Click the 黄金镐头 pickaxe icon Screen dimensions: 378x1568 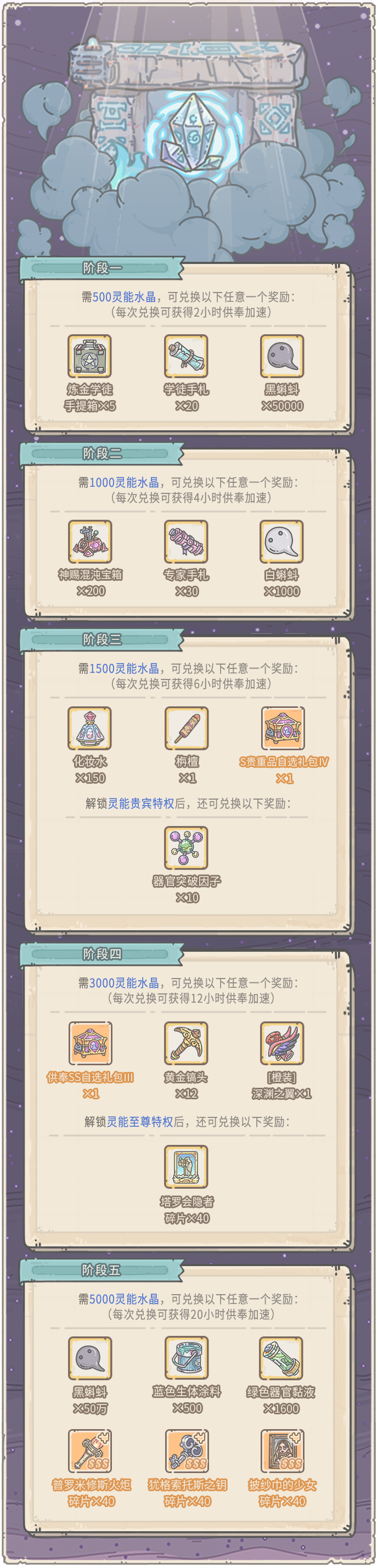coord(187,1043)
